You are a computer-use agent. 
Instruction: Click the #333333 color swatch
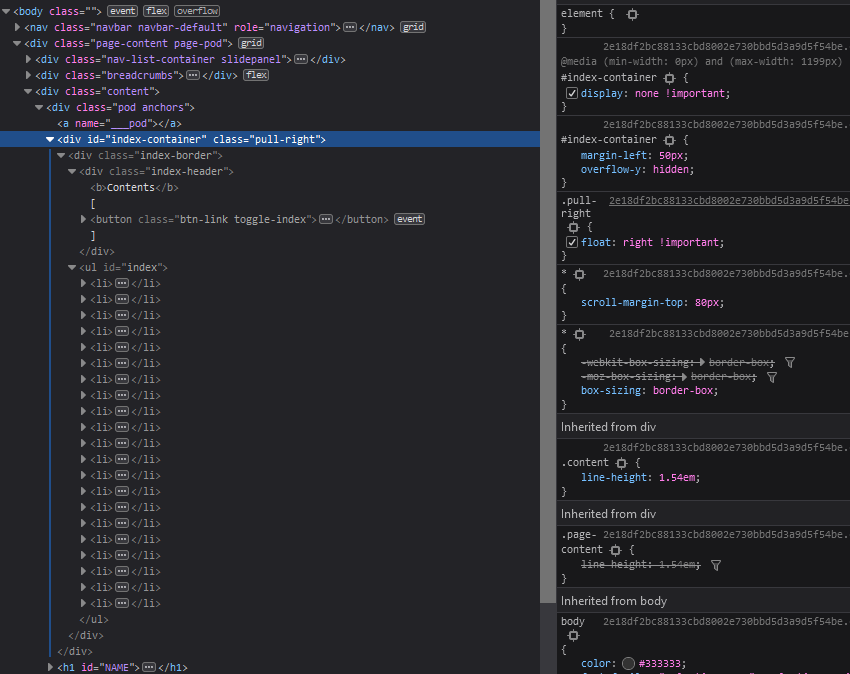628,664
